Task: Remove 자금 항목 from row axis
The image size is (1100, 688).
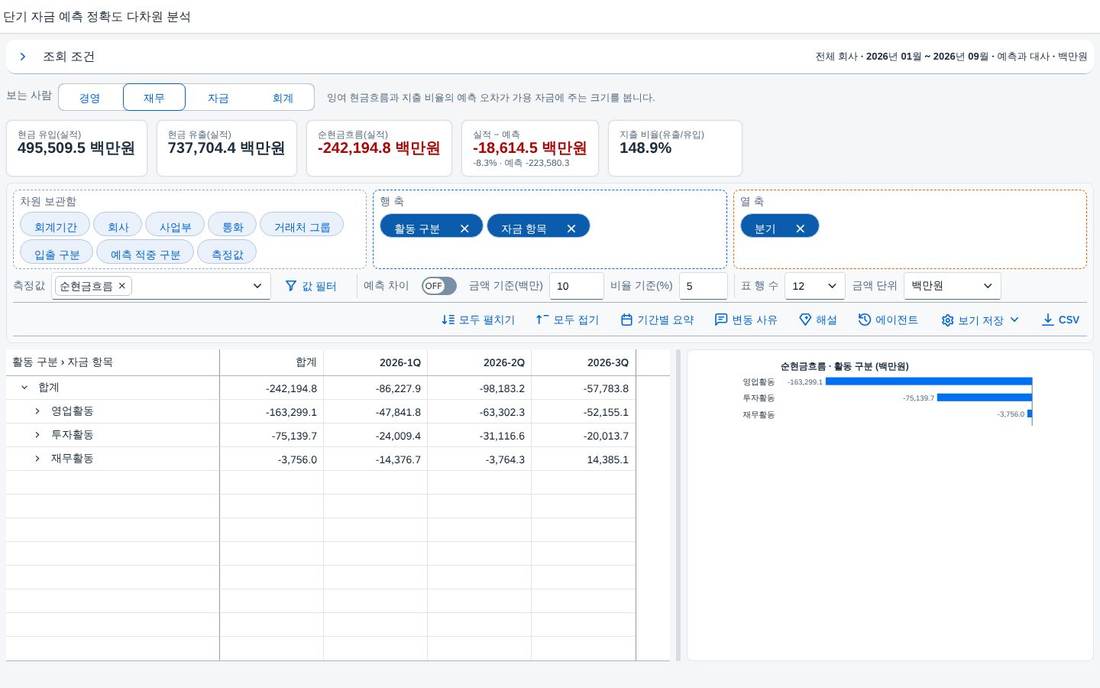Action: pyautogui.click(x=571, y=229)
